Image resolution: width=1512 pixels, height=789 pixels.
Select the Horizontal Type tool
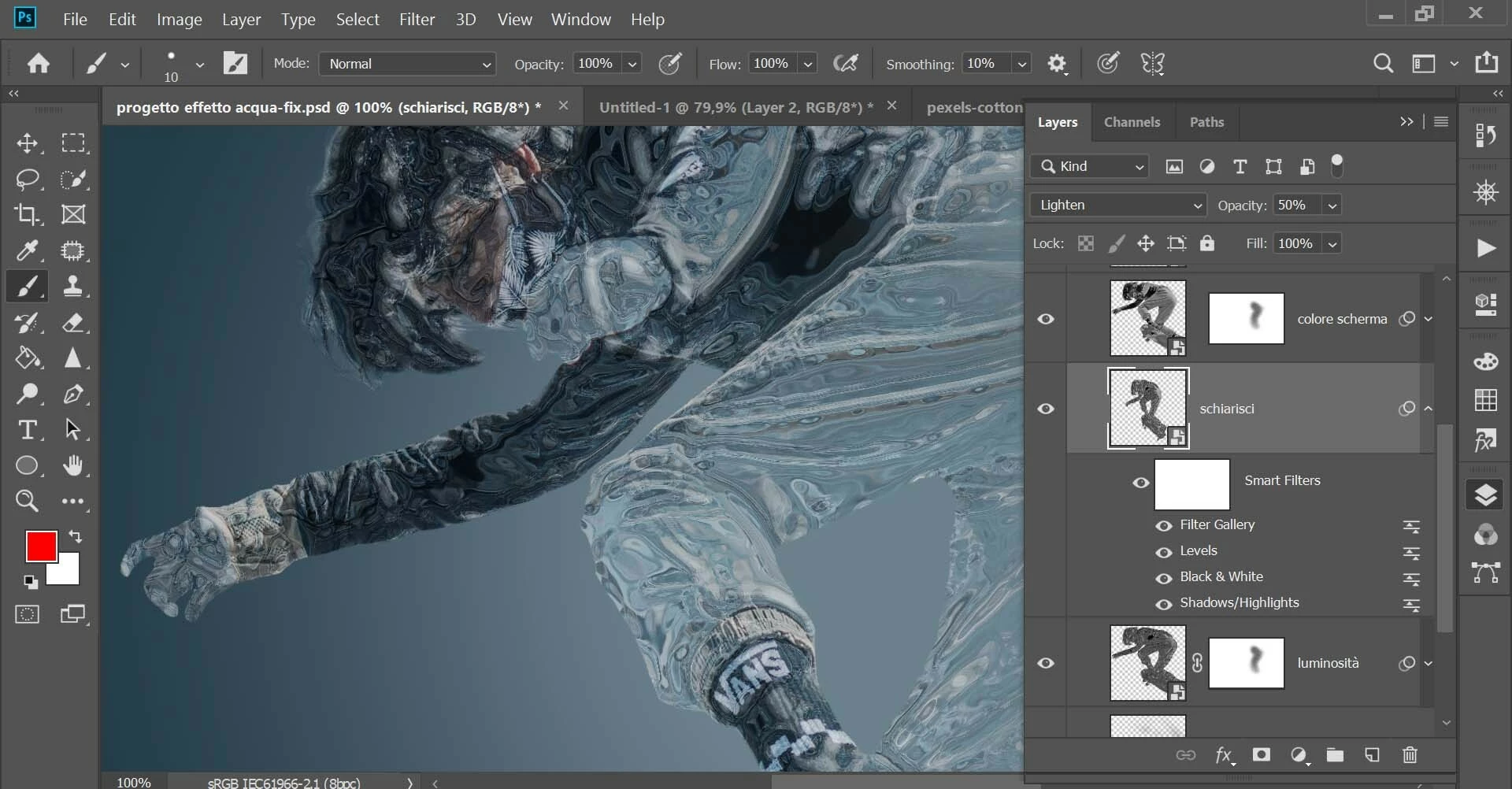pos(27,430)
